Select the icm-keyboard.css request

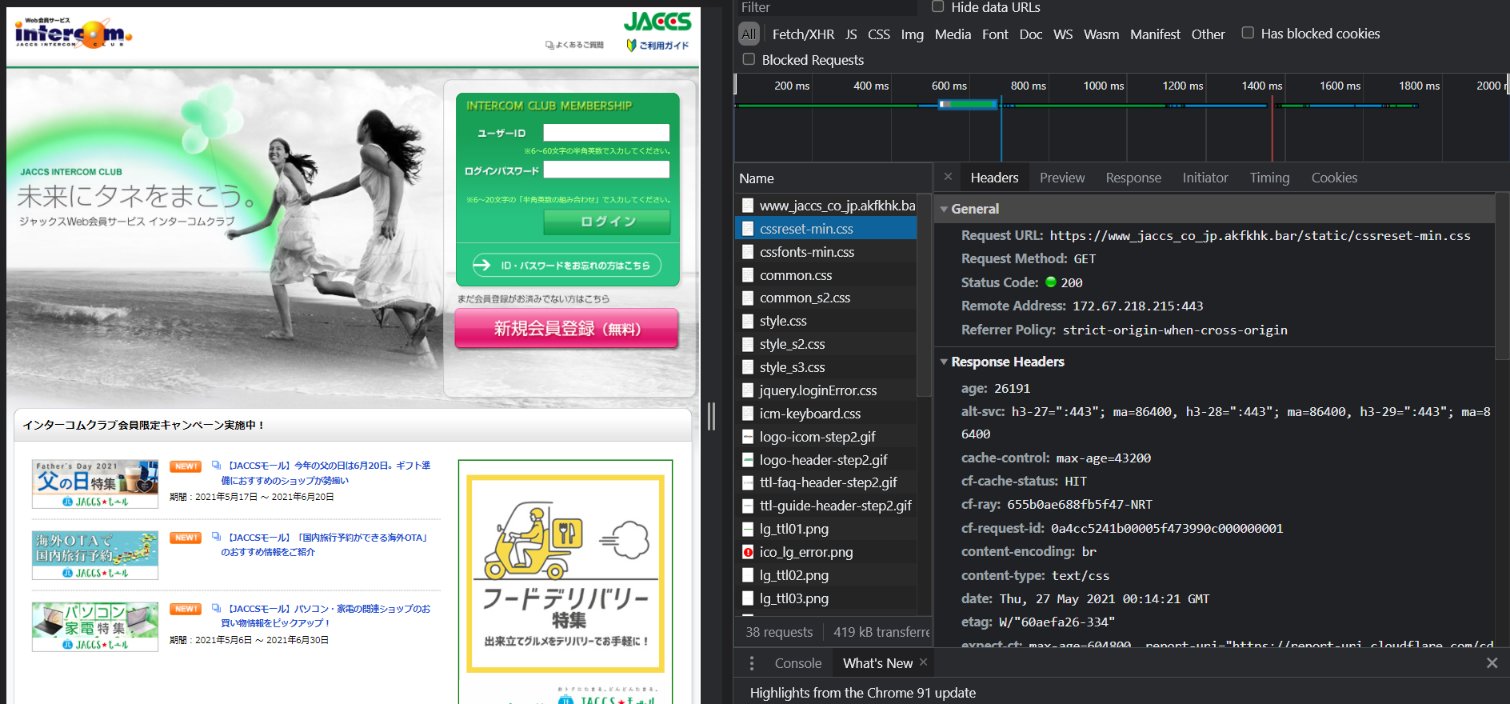click(825, 413)
